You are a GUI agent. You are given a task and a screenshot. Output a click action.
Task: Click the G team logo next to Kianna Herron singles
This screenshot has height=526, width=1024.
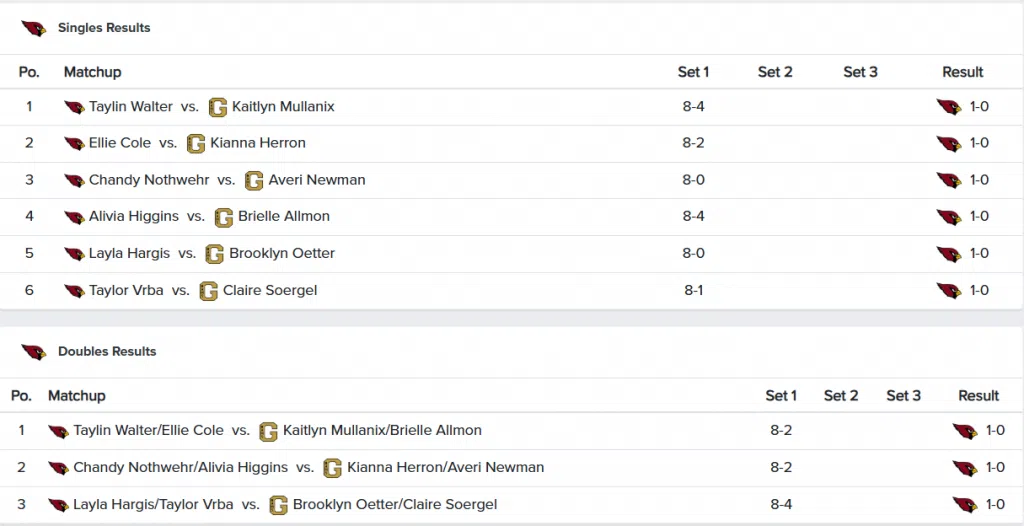[x=196, y=143]
